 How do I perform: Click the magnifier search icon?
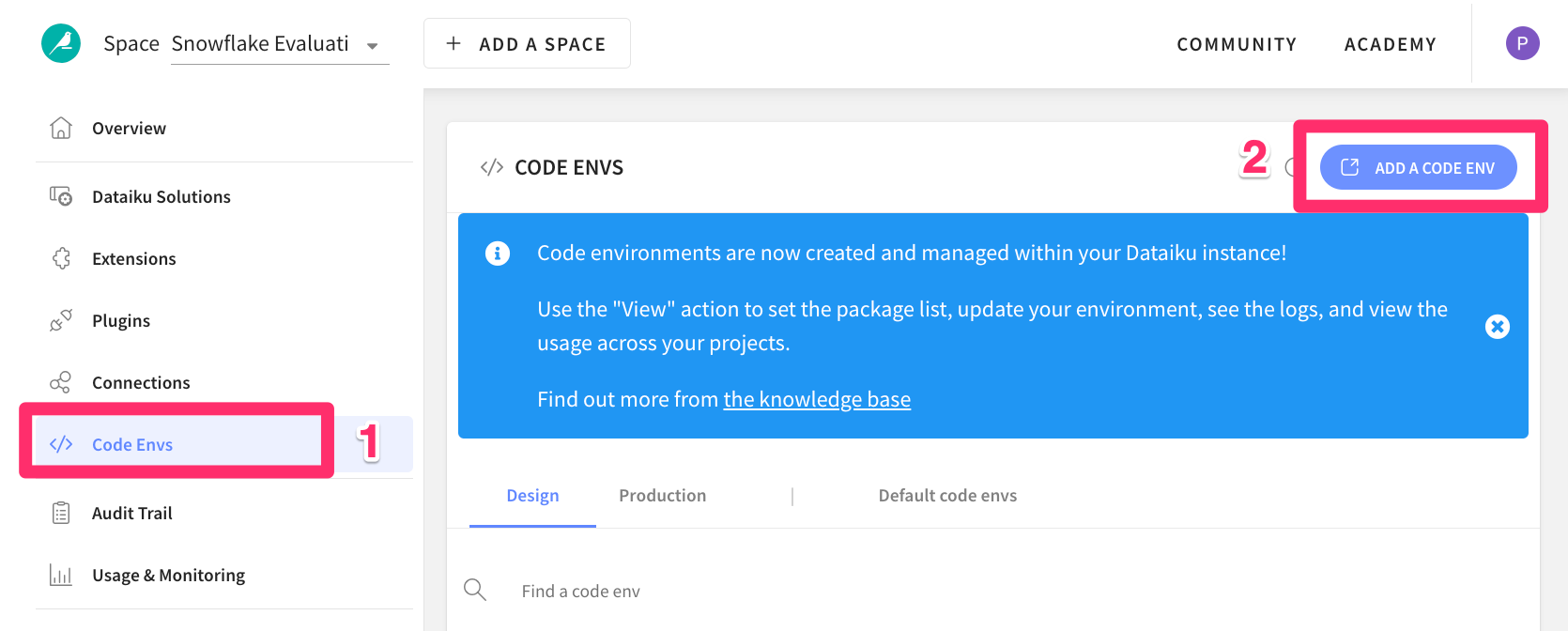(475, 590)
